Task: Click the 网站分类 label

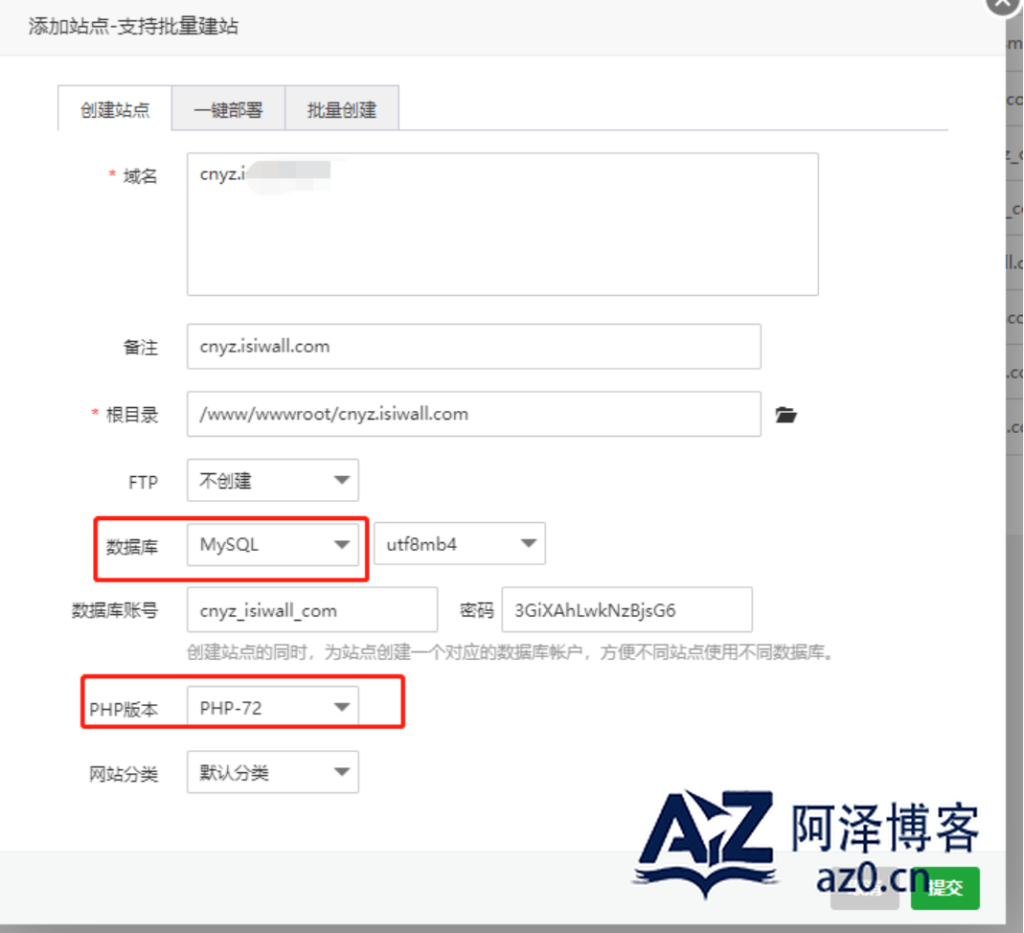Action: coord(123,774)
